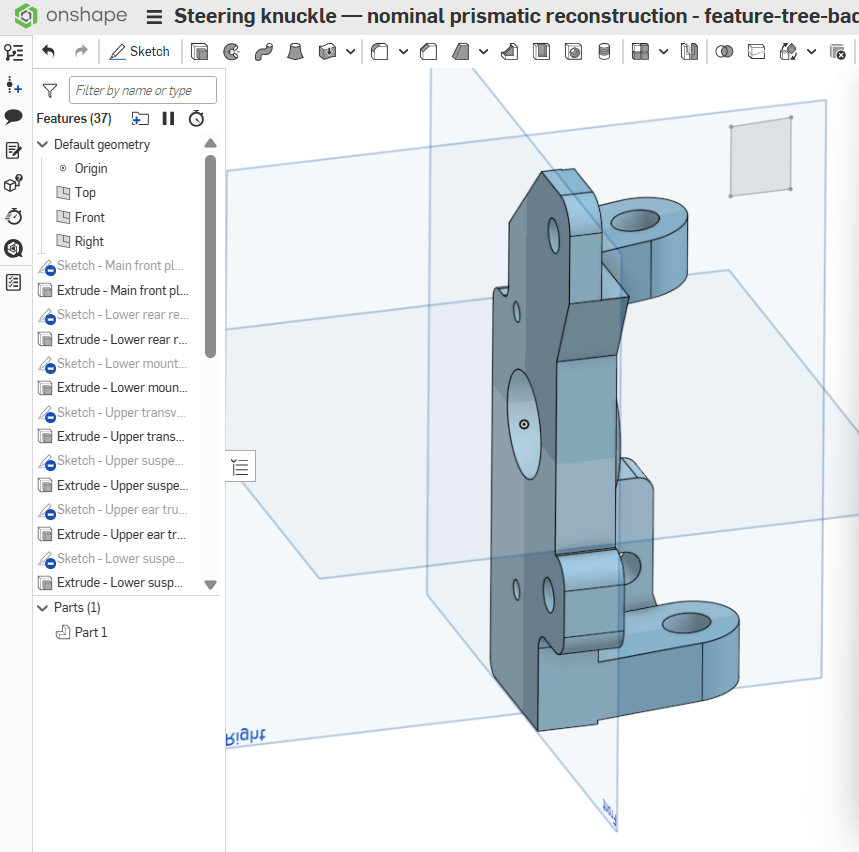
Task: Open the dropdown next to Fillet
Action: (x=404, y=52)
